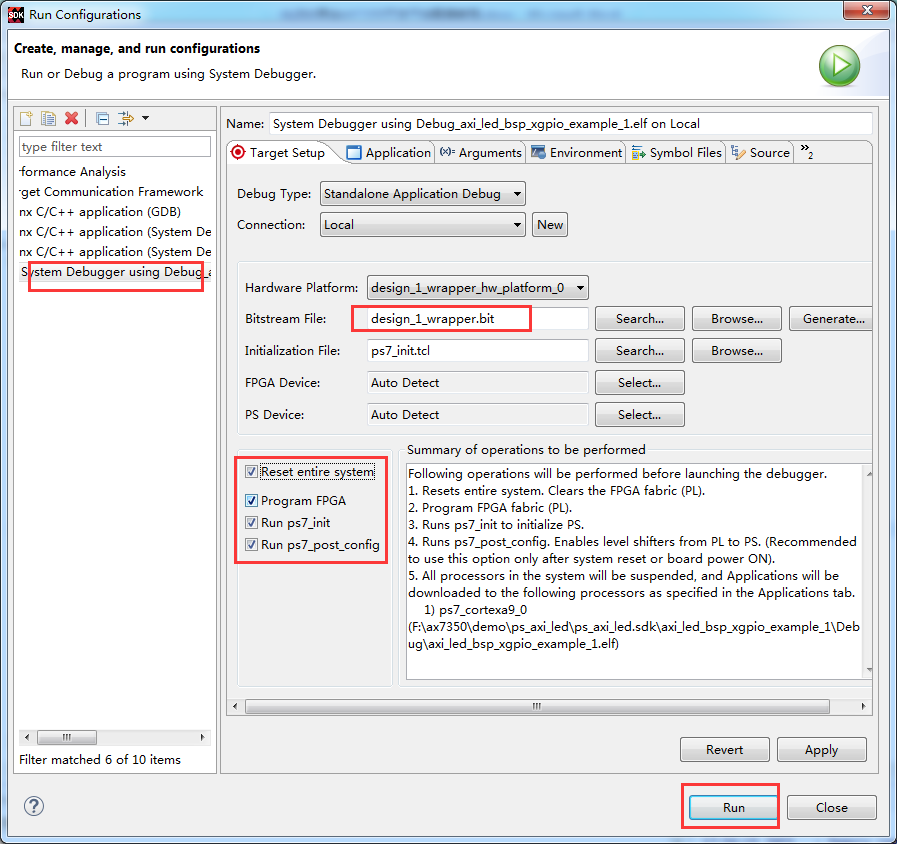Click the Apply button

[821, 750]
